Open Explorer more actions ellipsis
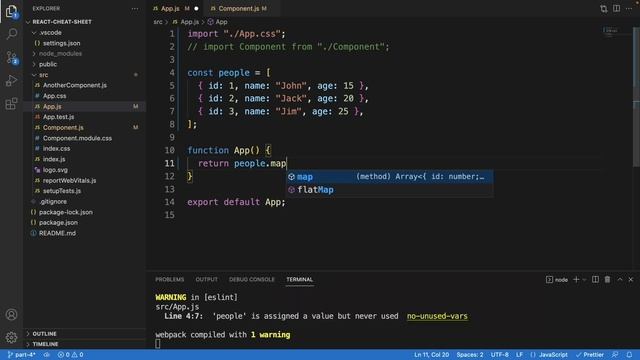The image size is (640, 360). [x=135, y=9]
